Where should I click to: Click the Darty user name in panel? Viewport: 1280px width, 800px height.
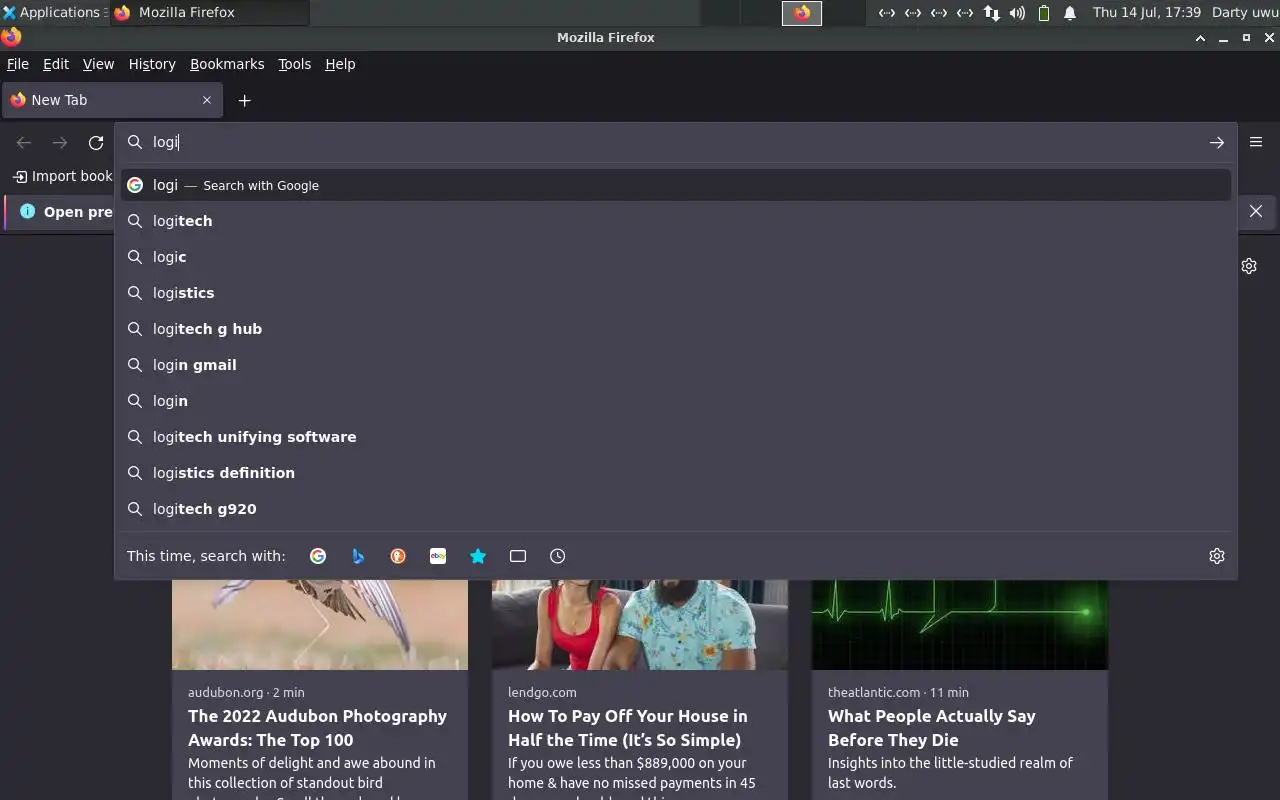[x=1245, y=13]
